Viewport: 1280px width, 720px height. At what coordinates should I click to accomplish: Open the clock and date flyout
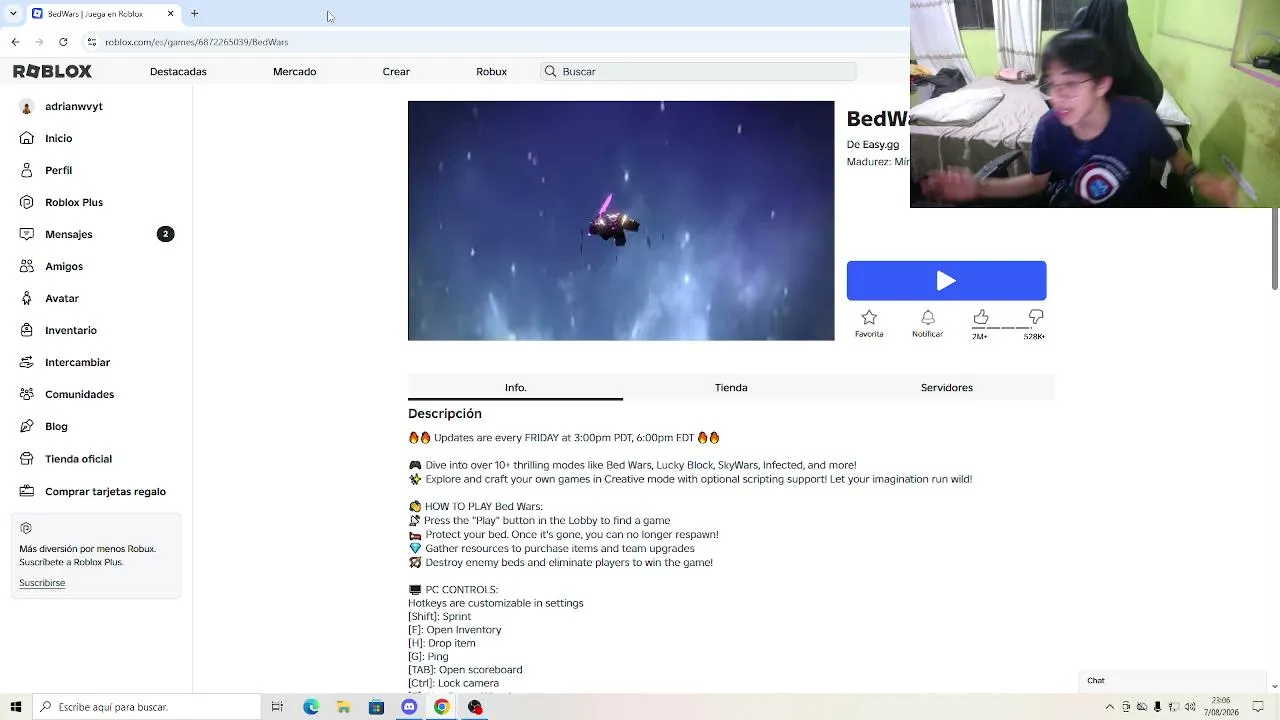coord(1221,707)
